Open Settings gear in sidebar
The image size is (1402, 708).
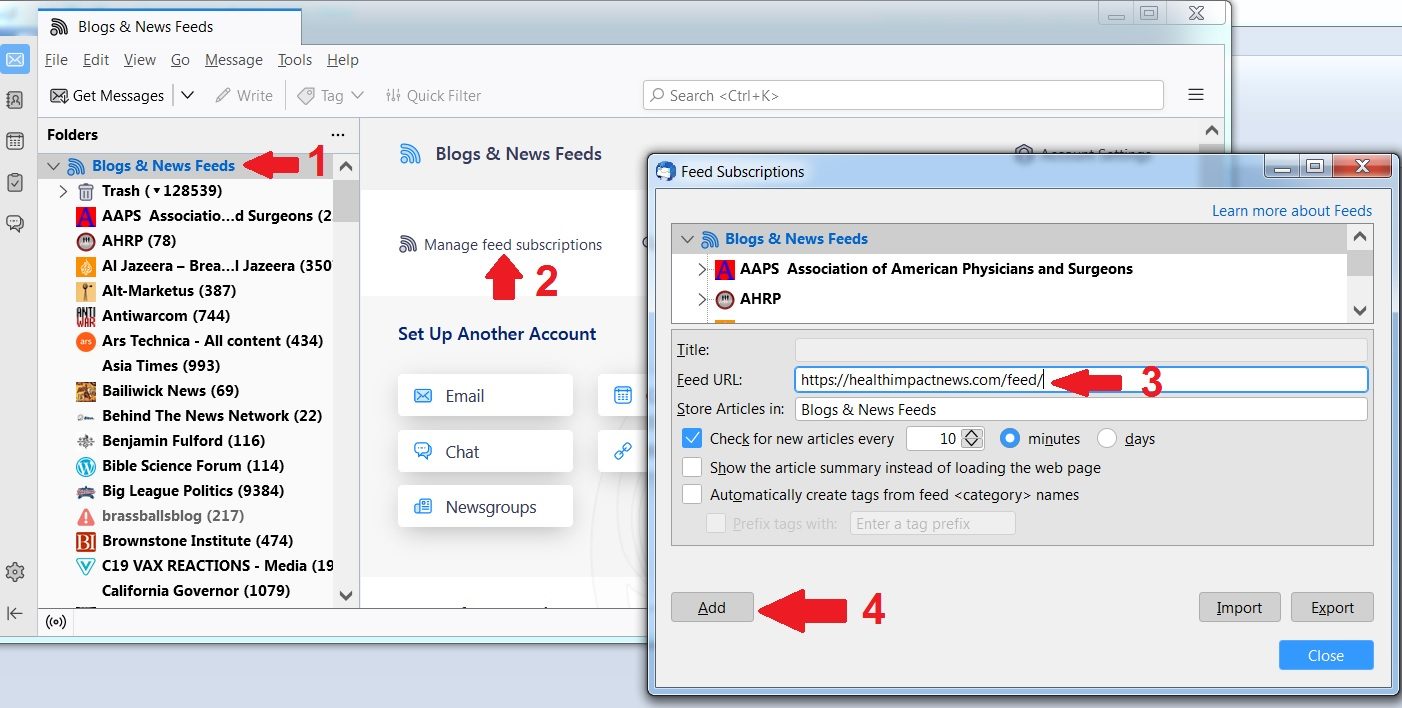click(15, 572)
